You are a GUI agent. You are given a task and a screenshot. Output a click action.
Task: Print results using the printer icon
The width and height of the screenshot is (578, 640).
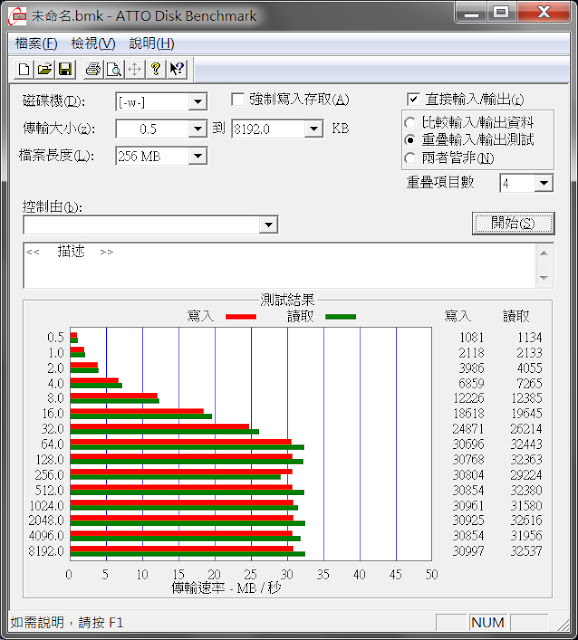coord(93,69)
